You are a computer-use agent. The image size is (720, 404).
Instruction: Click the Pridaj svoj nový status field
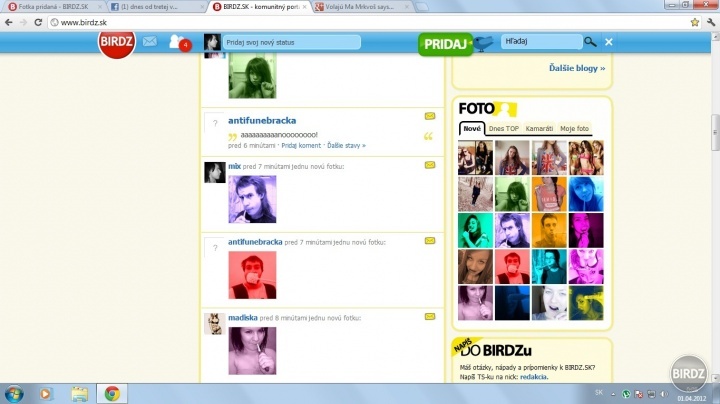coord(292,42)
